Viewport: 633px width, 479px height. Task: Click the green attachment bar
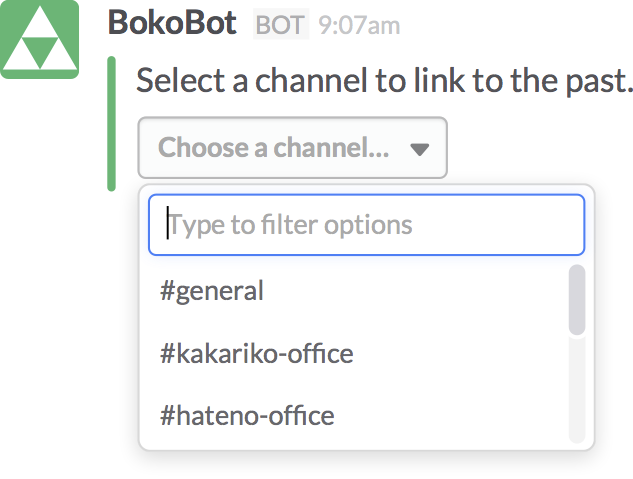tap(112, 123)
